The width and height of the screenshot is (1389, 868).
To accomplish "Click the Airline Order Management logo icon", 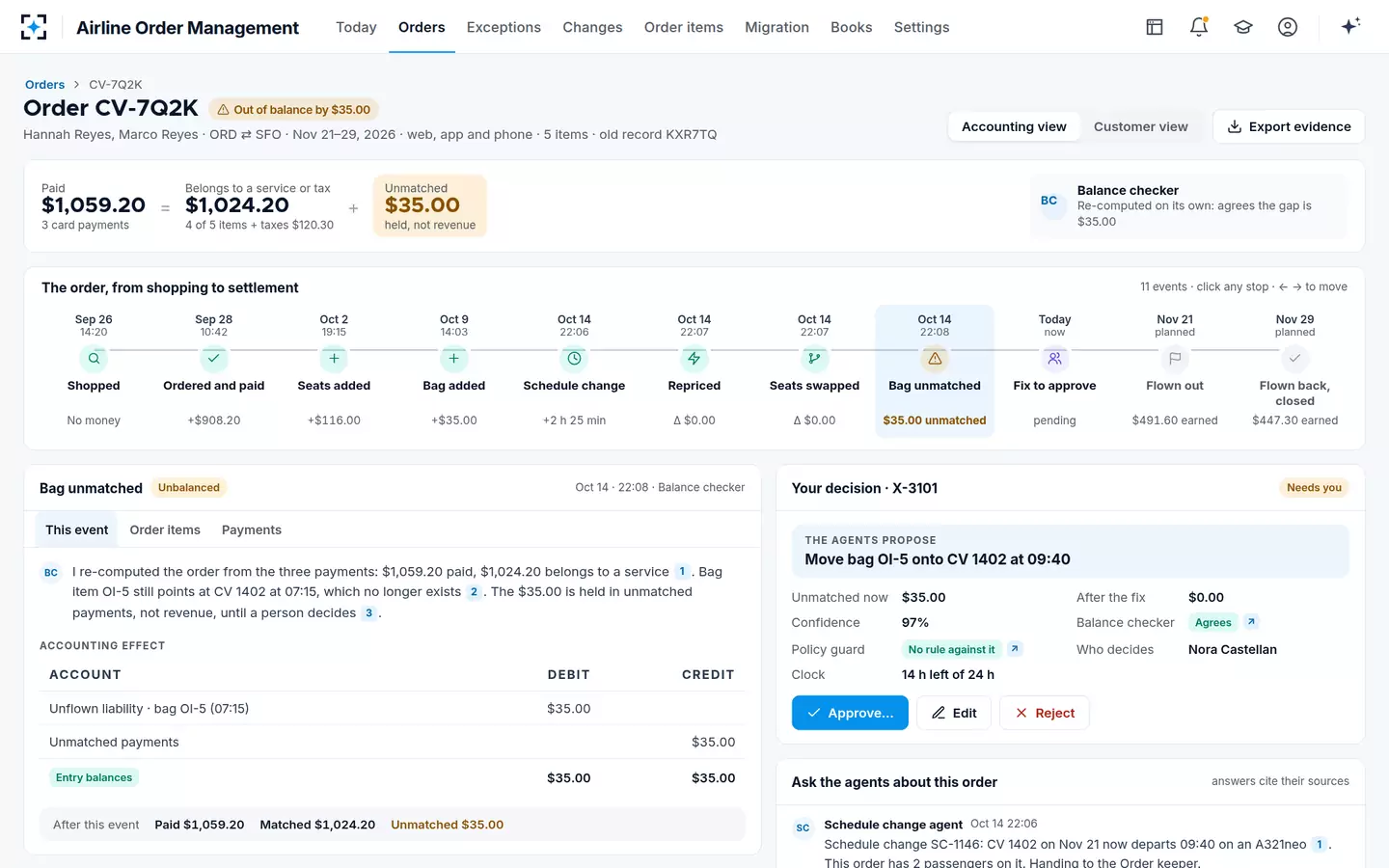I will [34, 27].
